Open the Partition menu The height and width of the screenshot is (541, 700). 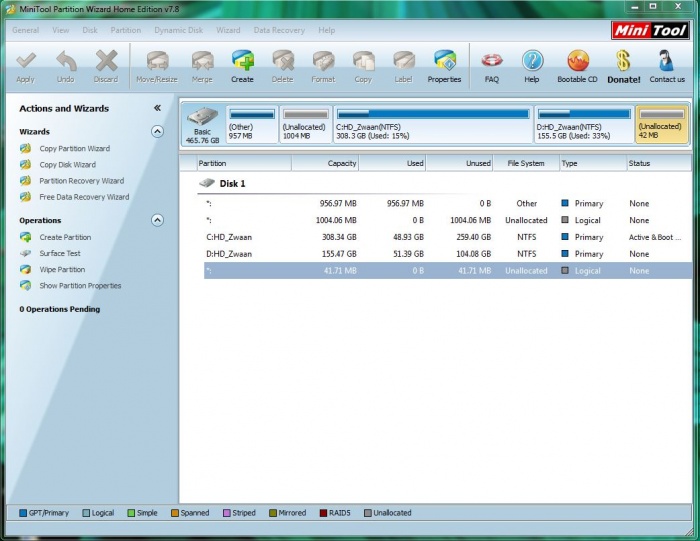[x=125, y=30]
